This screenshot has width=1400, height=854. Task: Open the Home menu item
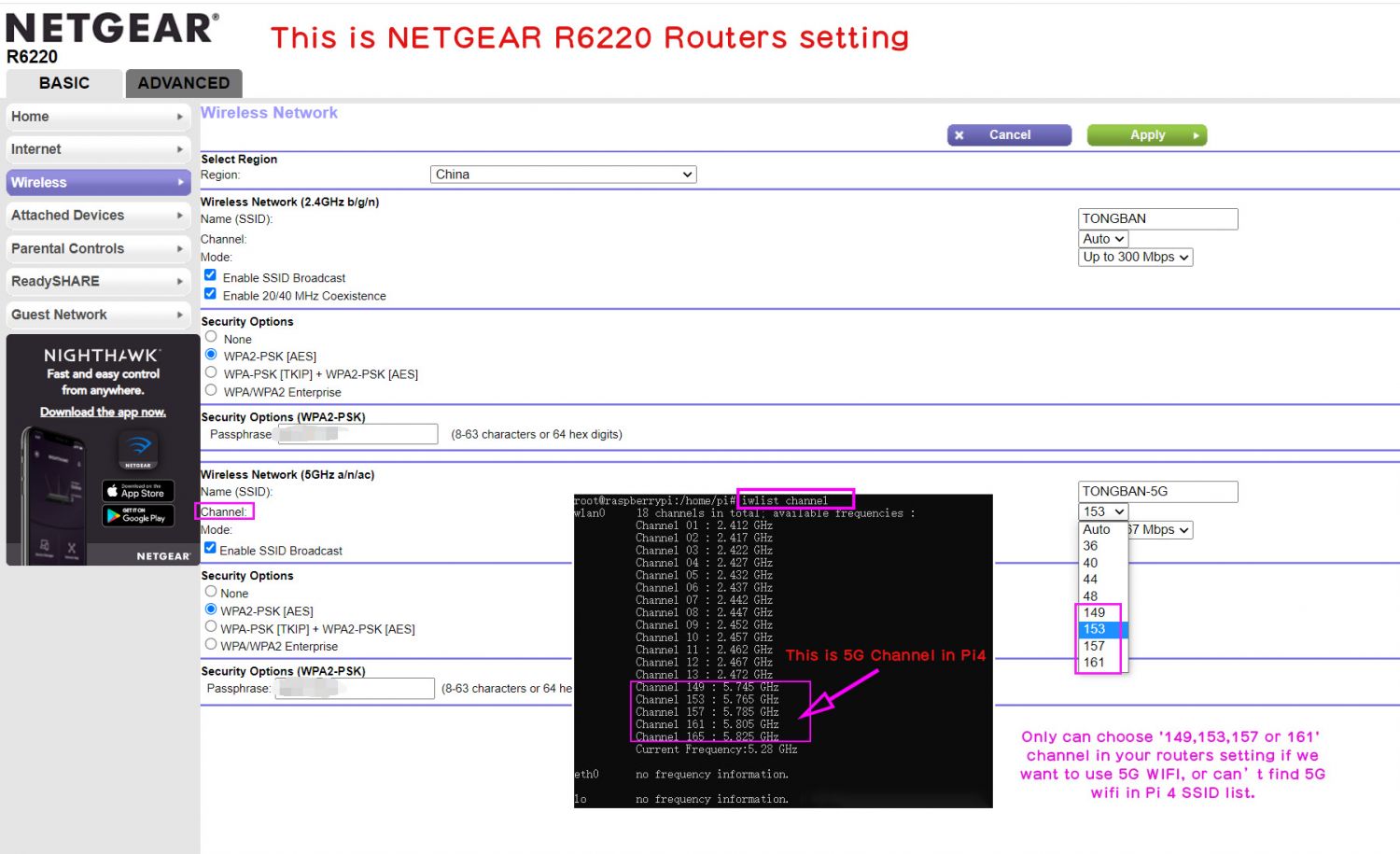[98, 117]
